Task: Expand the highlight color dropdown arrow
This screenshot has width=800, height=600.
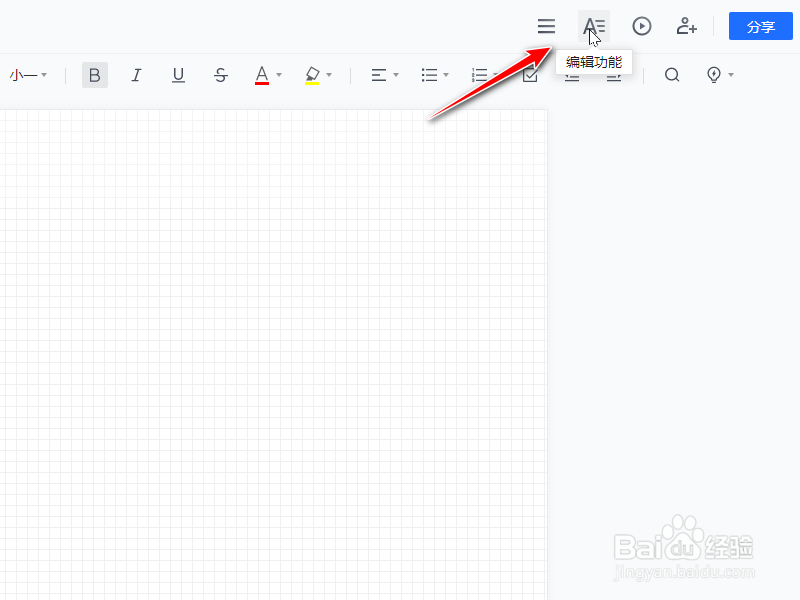Action: [329, 75]
